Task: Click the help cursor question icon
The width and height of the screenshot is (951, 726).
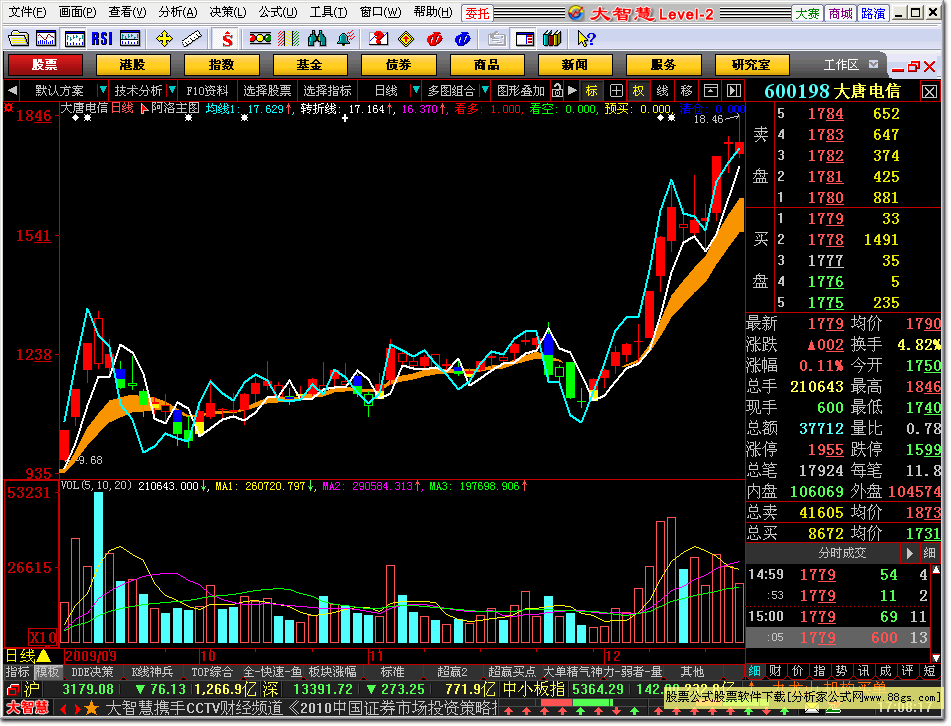Action: [586, 39]
